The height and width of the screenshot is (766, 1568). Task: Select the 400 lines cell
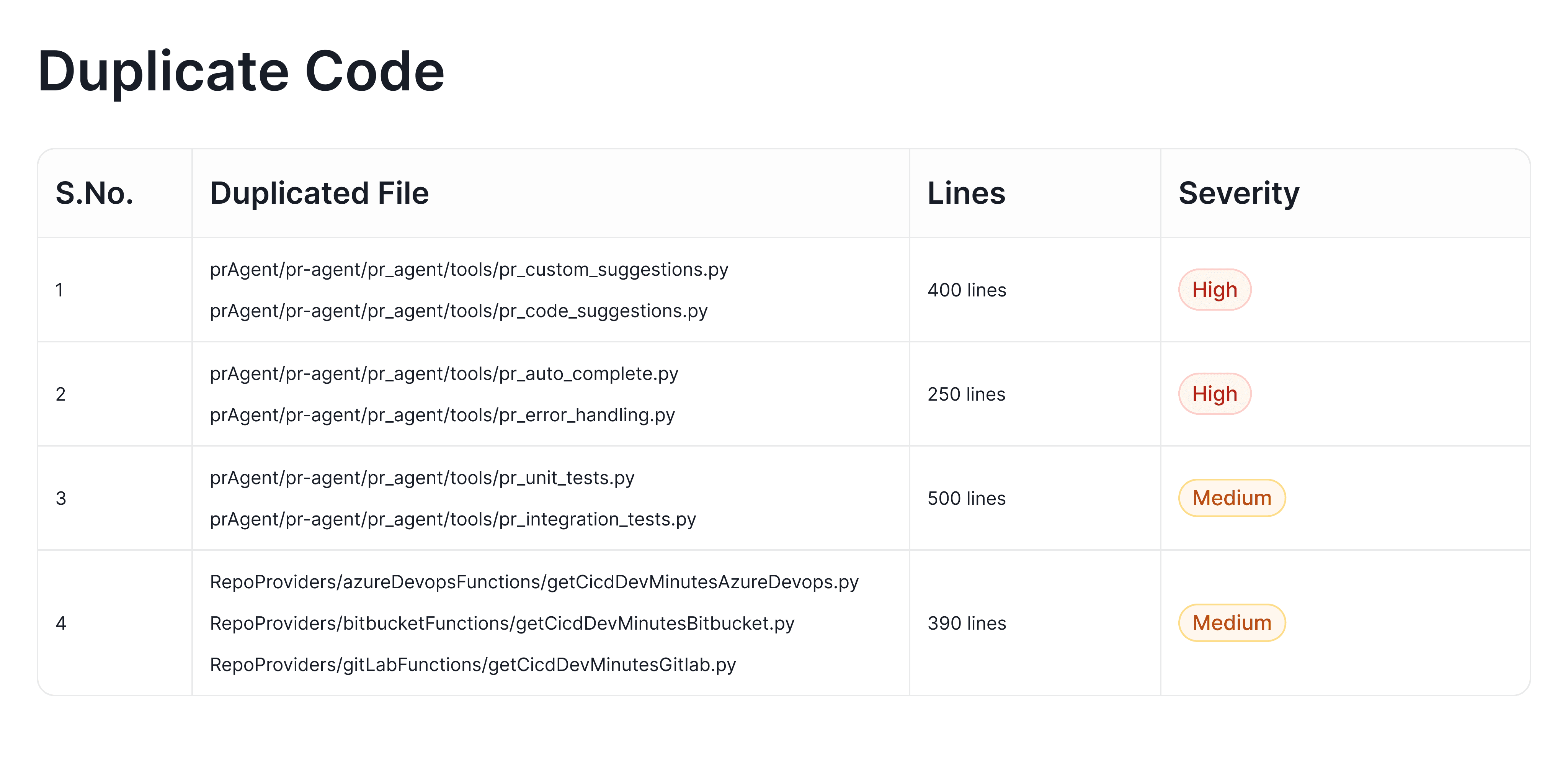967,290
